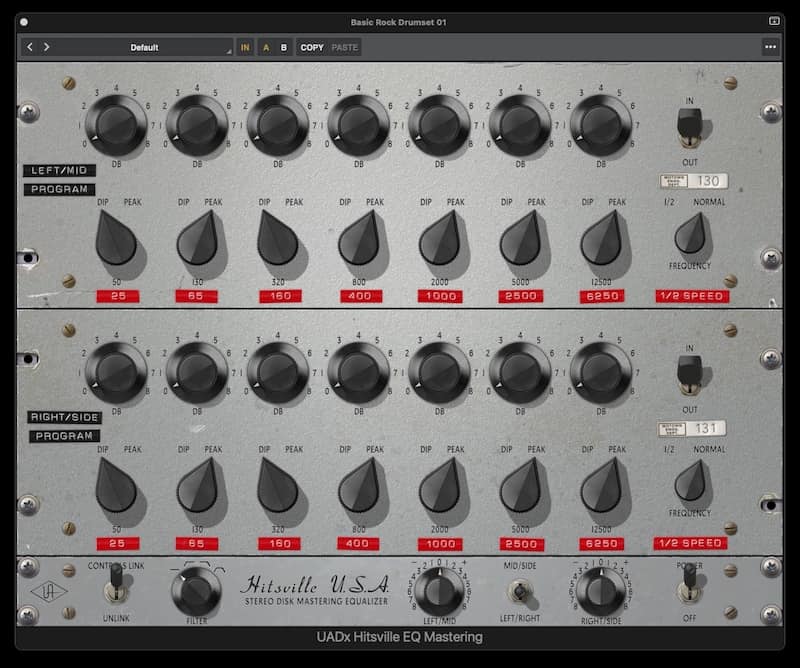Image resolution: width=800 pixels, height=668 pixels.
Task: Click Right/Side 12500 Hz DB gain knob
Action: coord(601,373)
